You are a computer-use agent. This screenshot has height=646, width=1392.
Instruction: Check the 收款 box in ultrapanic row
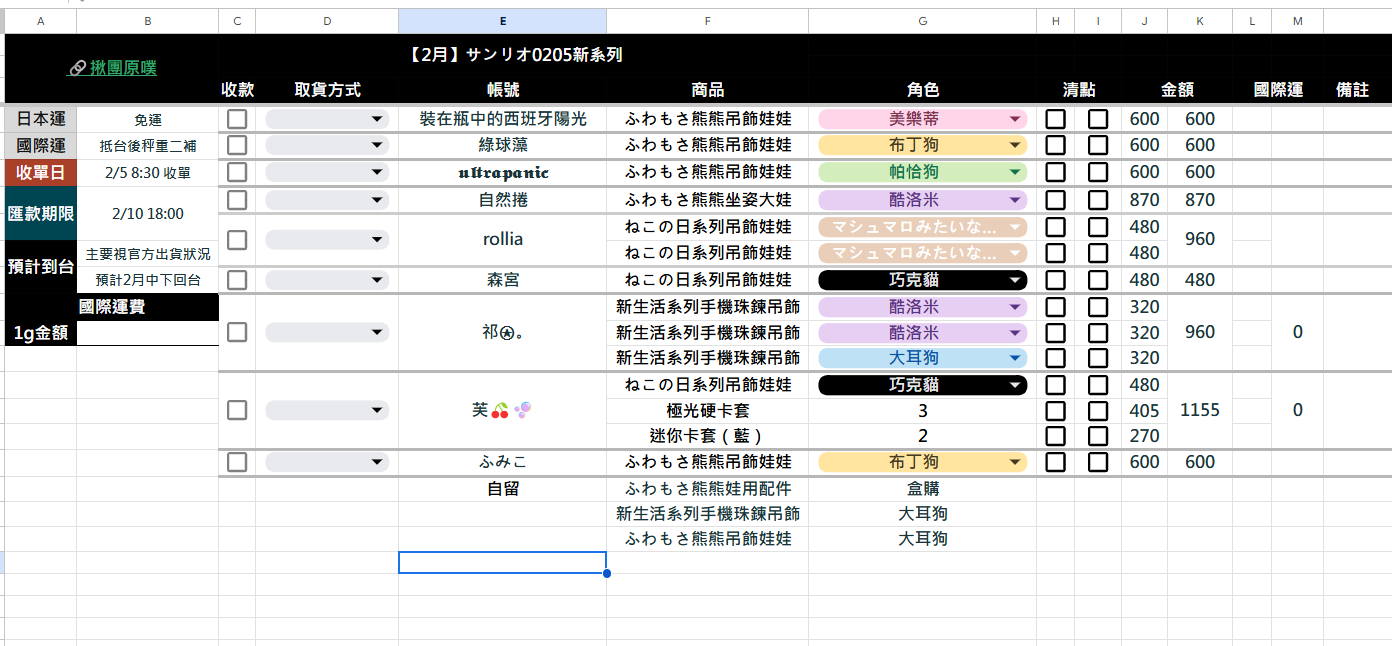tap(237, 172)
